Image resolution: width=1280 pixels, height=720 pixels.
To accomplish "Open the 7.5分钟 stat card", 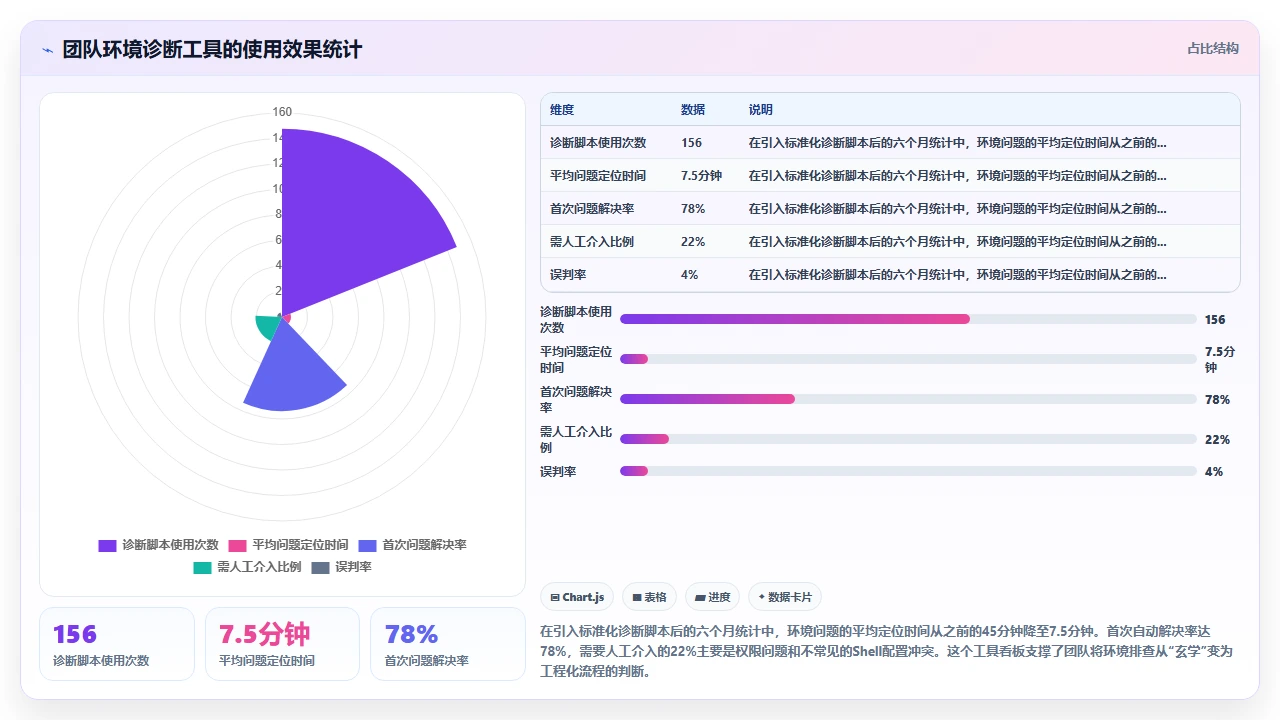I will tap(282, 644).
